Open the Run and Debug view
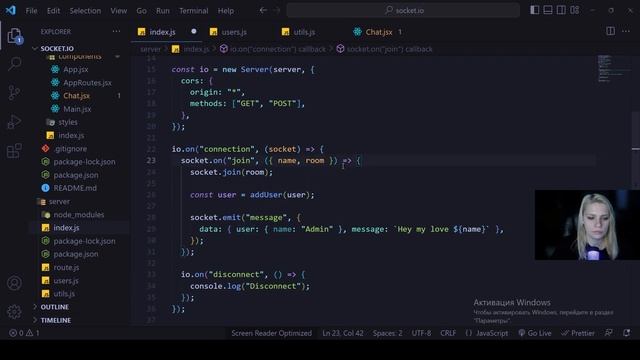 click(14, 122)
